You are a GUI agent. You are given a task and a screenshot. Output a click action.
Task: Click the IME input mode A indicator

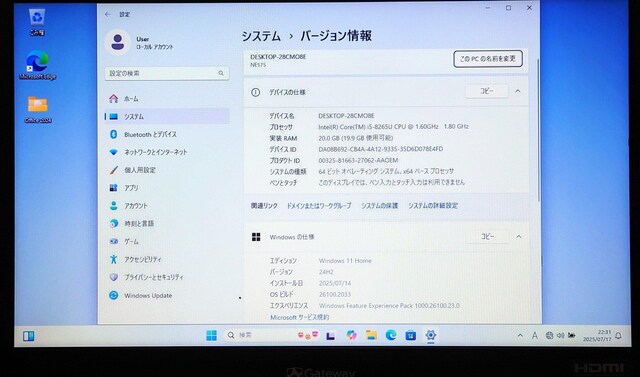tap(534, 336)
